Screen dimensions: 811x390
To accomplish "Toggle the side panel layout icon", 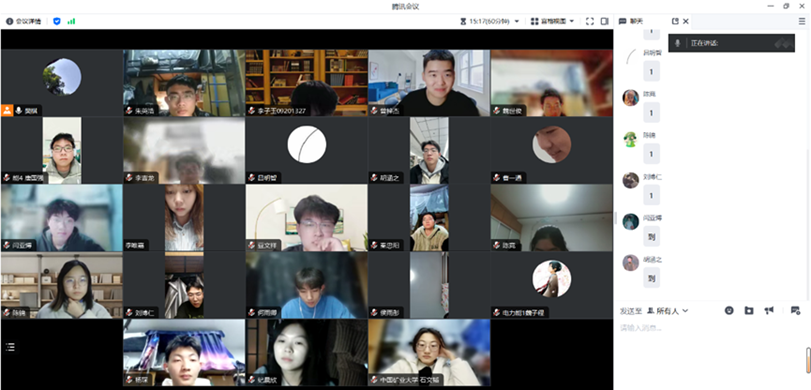I will point(604,21).
